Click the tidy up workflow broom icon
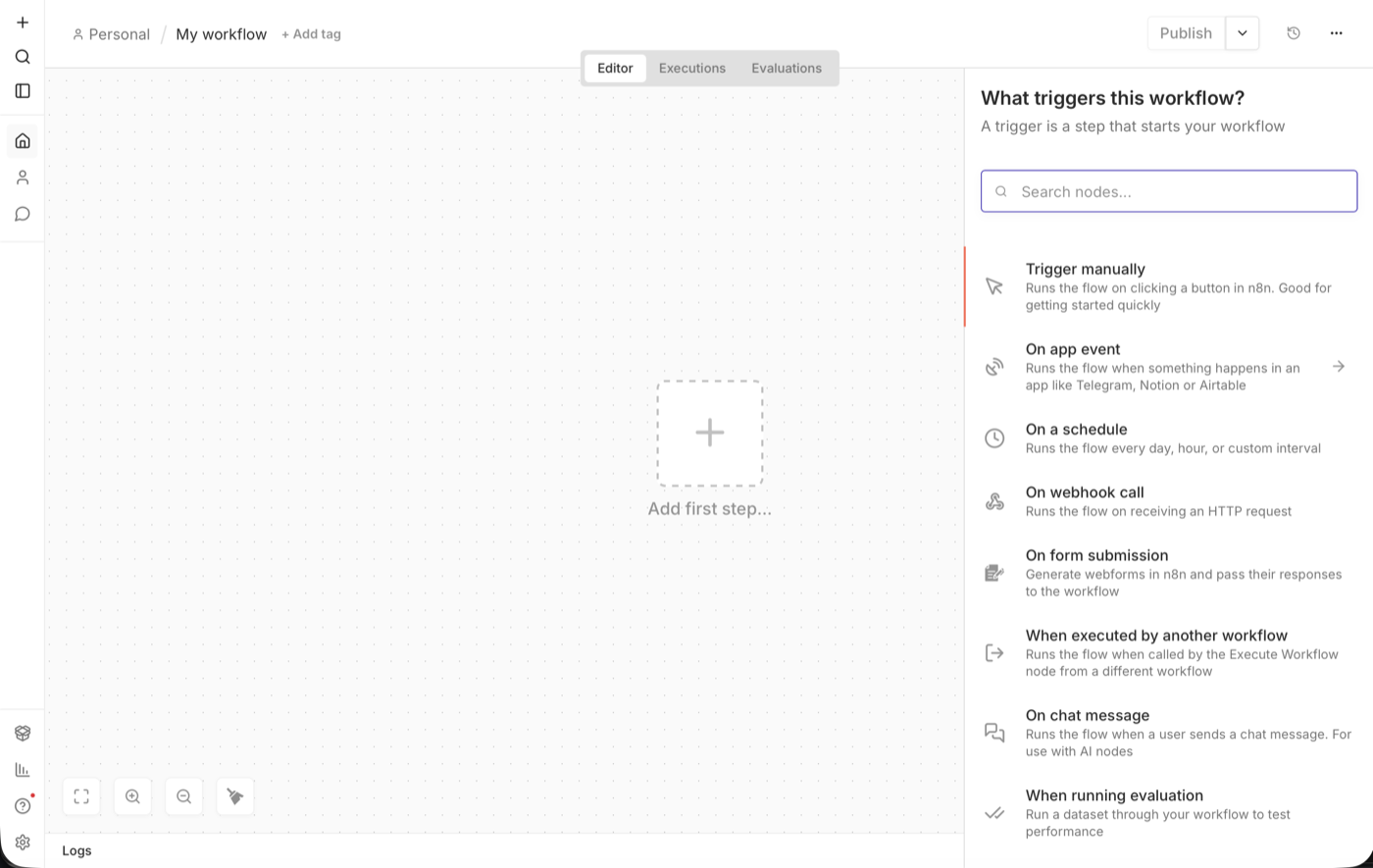Image resolution: width=1373 pixels, height=868 pixels. coord(234,796)
